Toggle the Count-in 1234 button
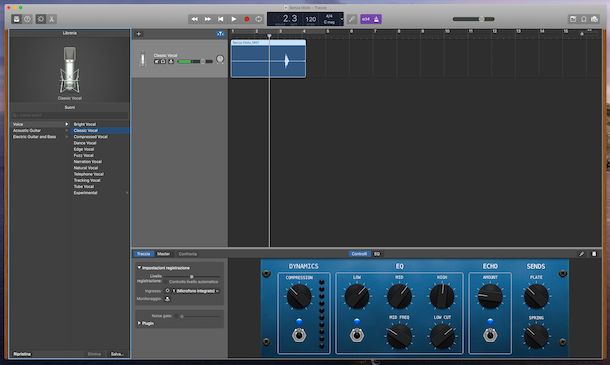 tap(366, 19)
